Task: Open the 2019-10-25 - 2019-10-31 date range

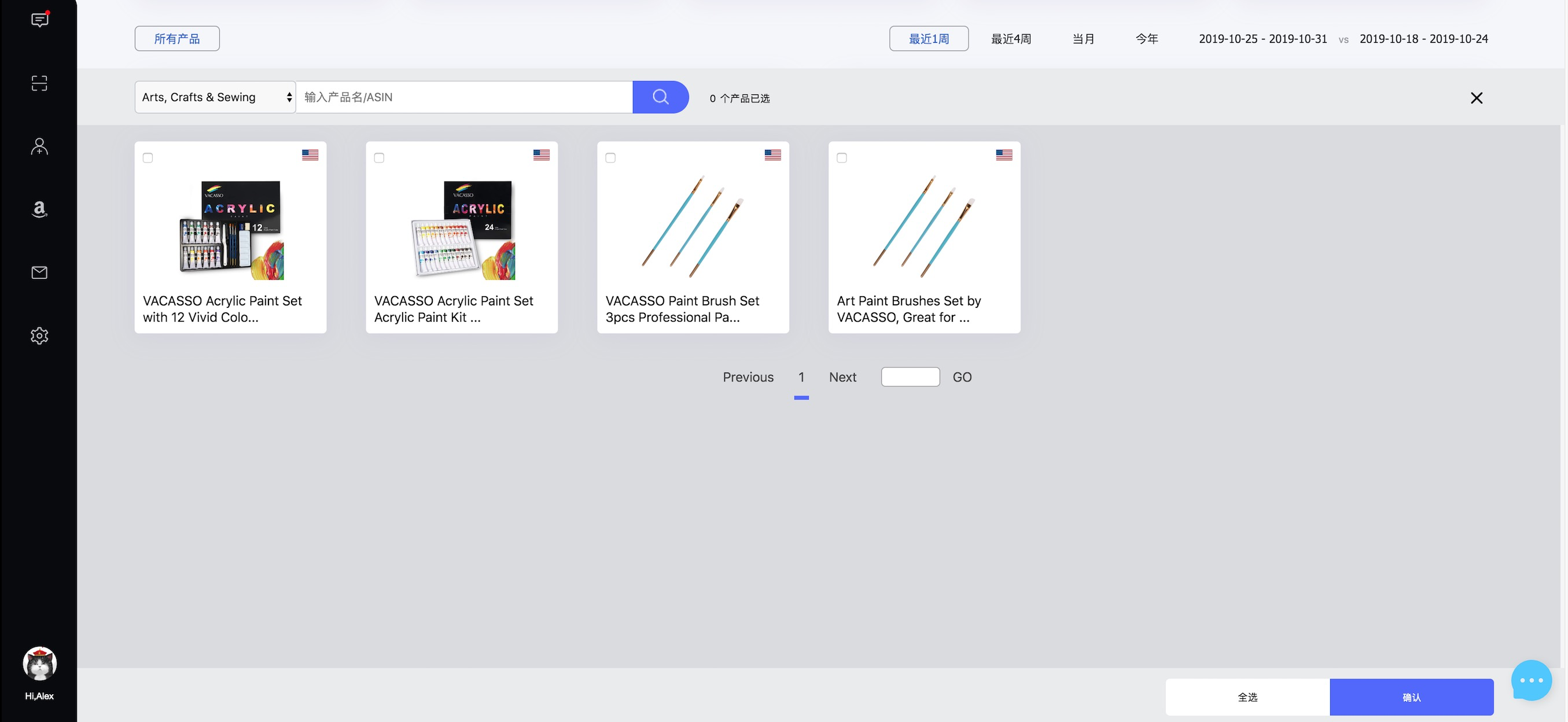Action: [1263, 38]
